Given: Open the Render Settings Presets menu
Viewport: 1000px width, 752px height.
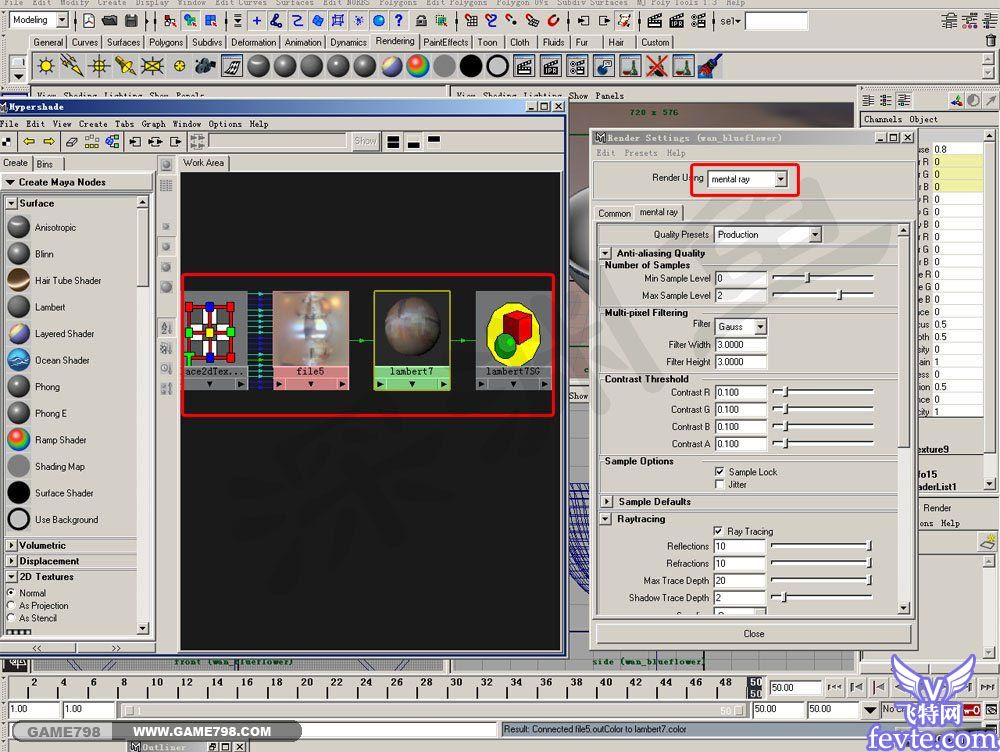Looking at the screenshot, I should pyautogui.click(x=640, y=153).
